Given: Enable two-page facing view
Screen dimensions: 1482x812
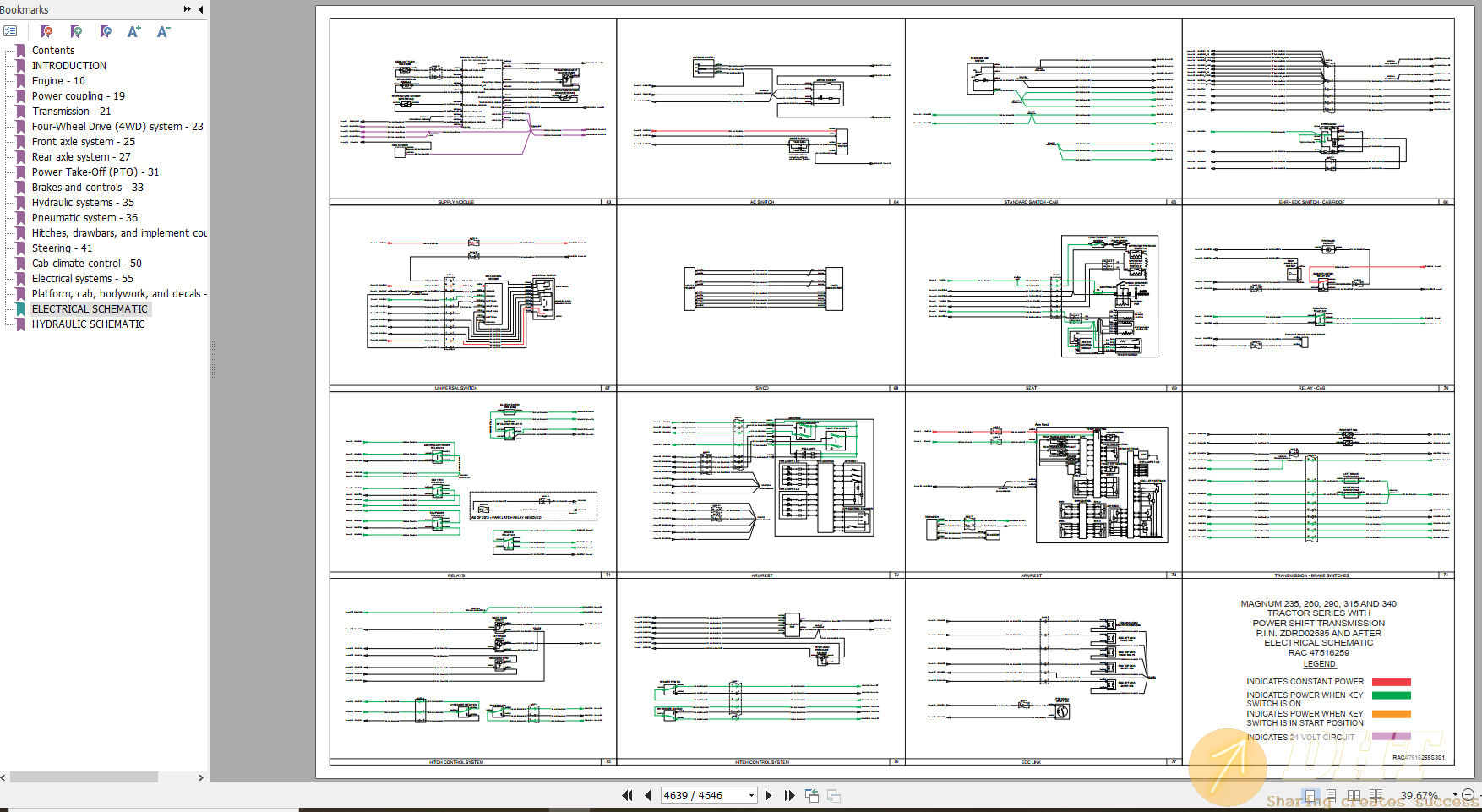Looking at the screenshot, I should (1354, 795).
